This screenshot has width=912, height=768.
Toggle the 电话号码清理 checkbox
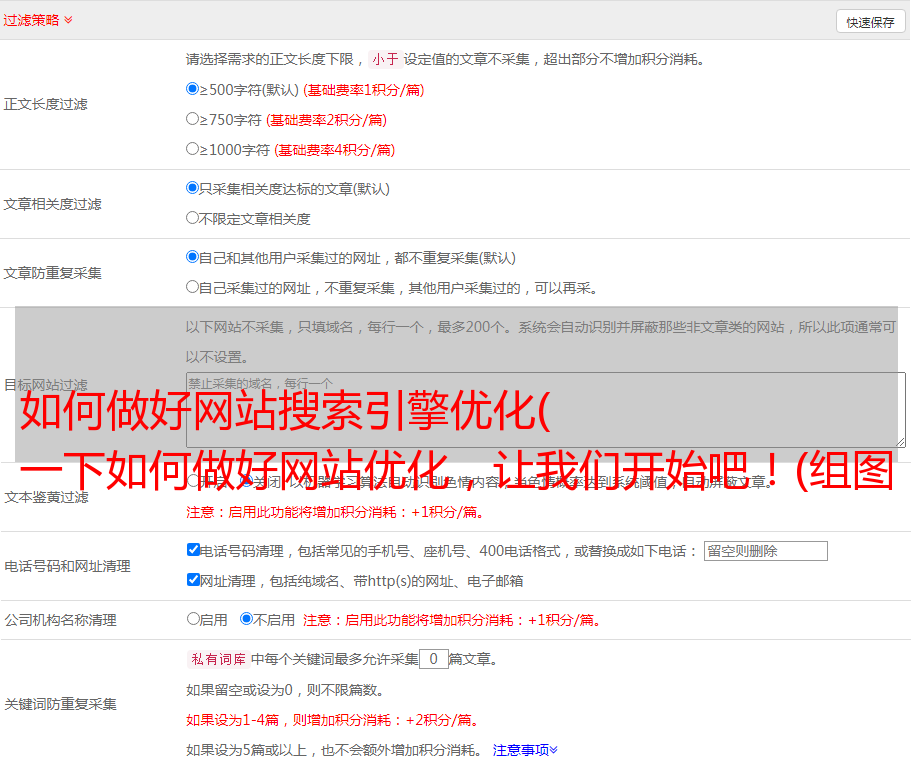[193, 550]
